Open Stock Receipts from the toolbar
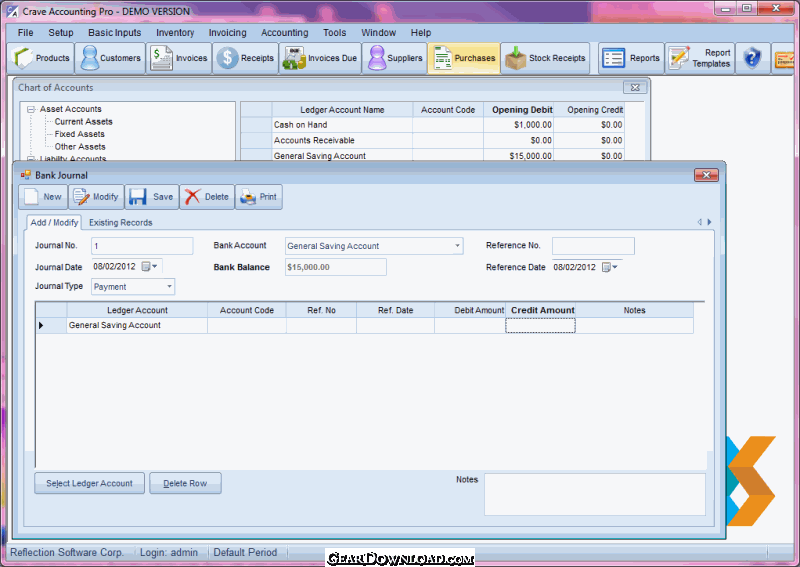Viewport: 800px width, 567px height. point(545,58)
